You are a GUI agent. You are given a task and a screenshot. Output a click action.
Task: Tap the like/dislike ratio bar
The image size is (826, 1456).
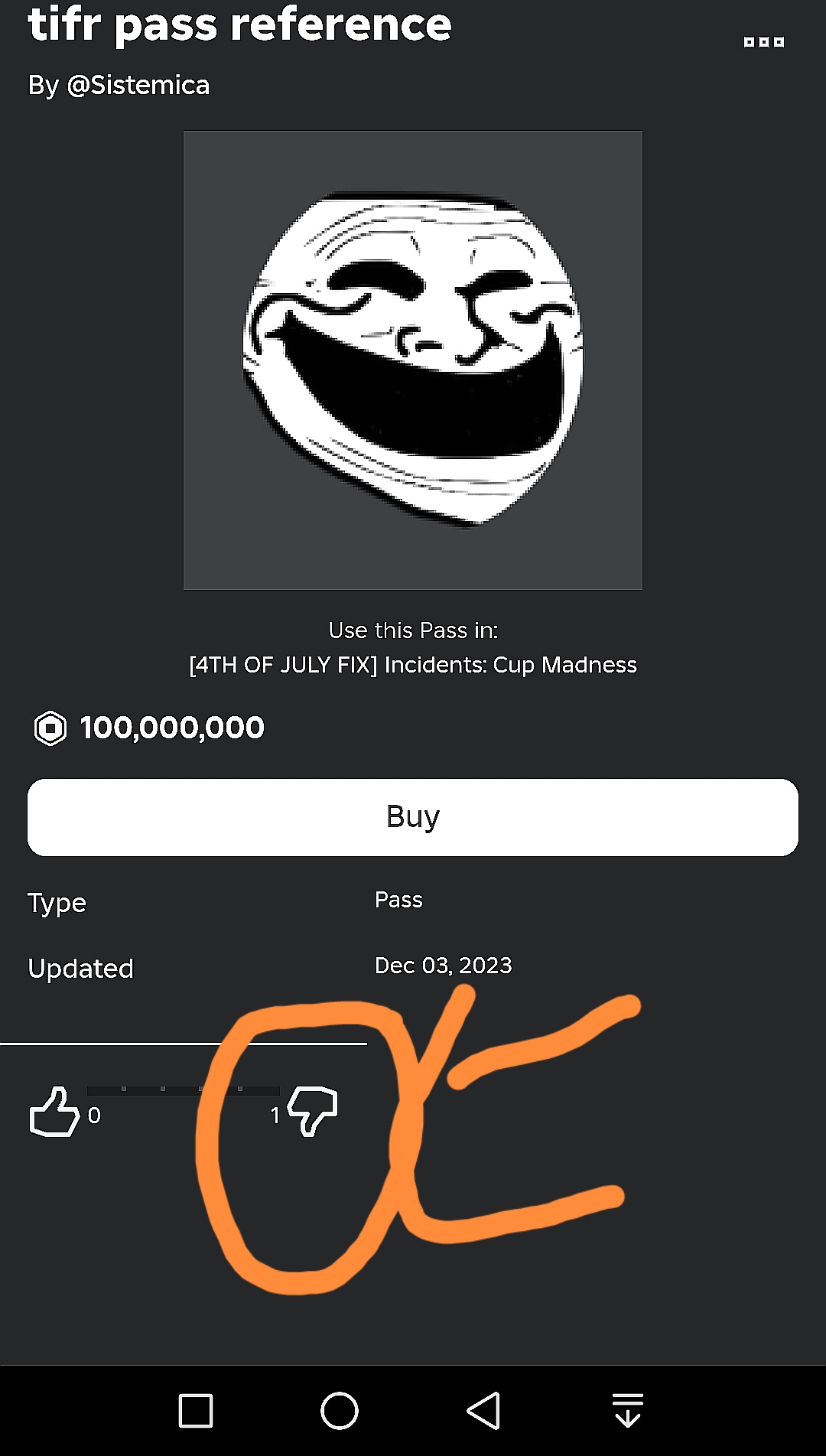pyautogui.click(x=182, y=1090)
